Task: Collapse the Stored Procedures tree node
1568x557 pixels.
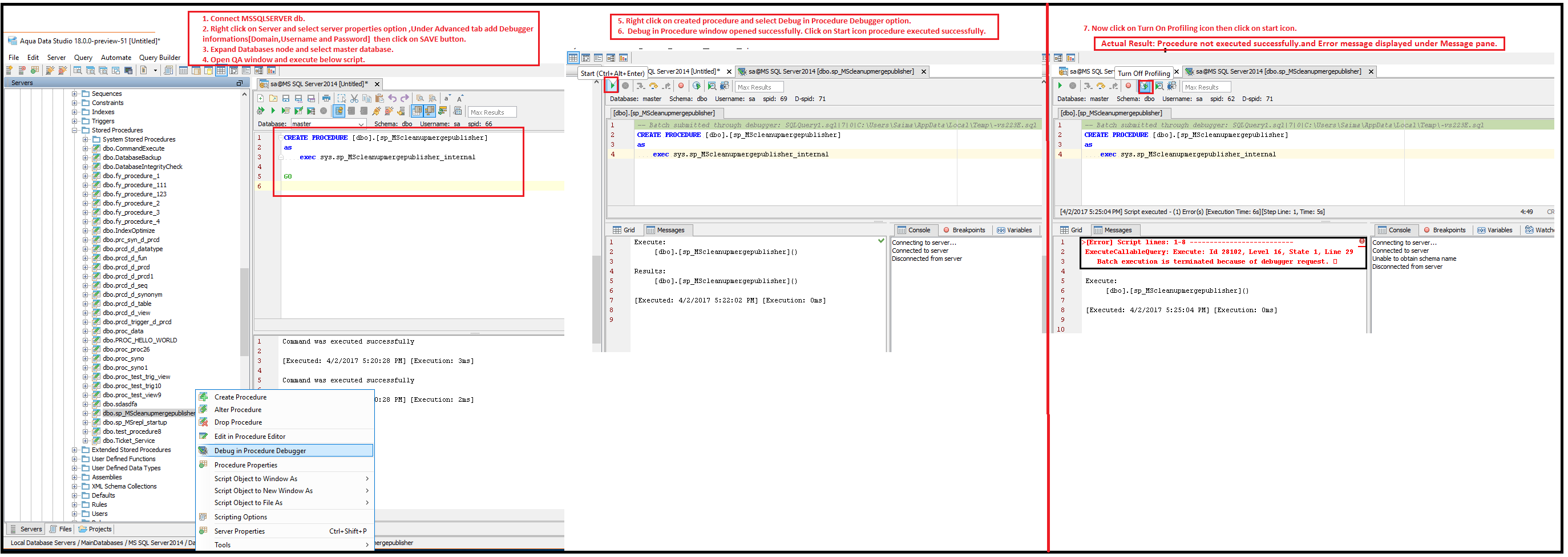Action: [74, 130]
